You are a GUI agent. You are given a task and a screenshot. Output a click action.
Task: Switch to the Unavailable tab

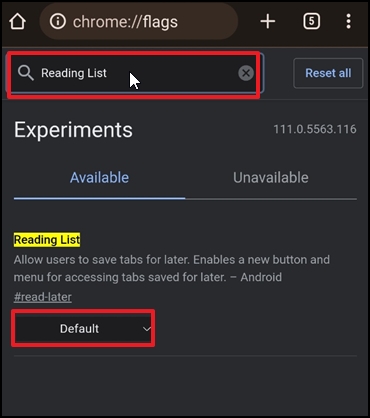click(271, 178)
